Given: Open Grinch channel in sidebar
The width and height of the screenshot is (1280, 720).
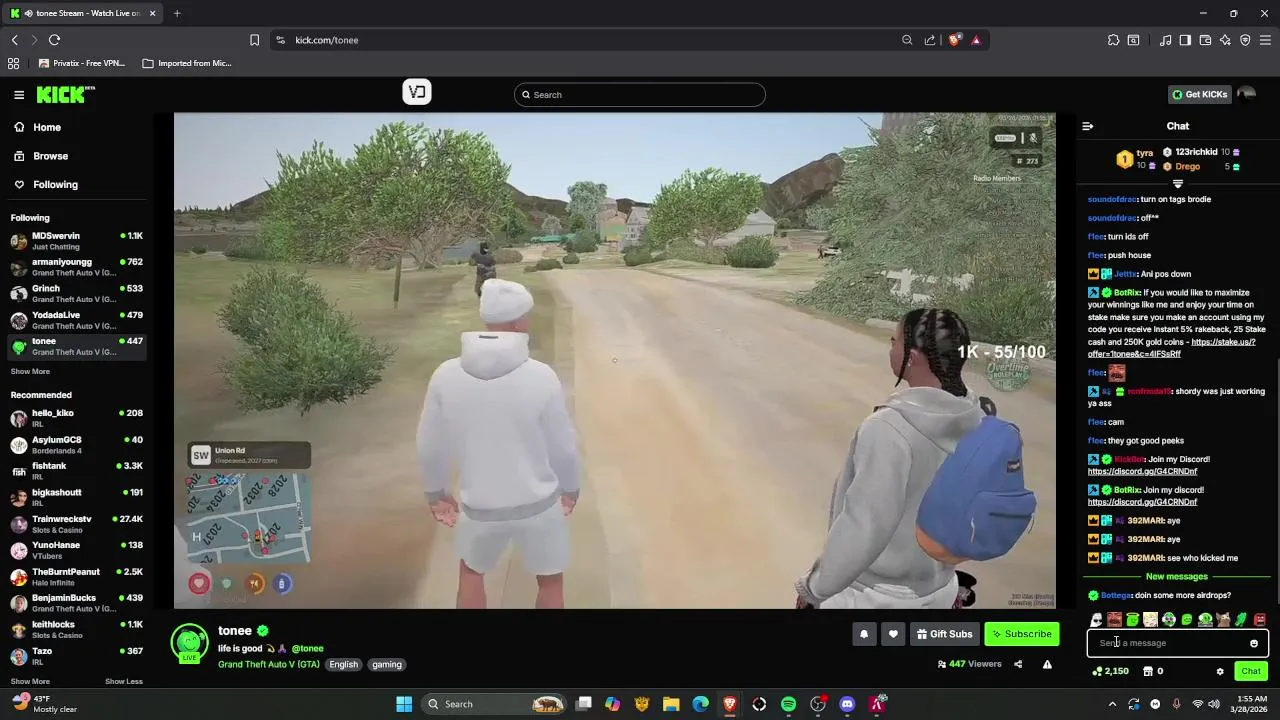Looking at the screenshot, I should coord(77,293).
